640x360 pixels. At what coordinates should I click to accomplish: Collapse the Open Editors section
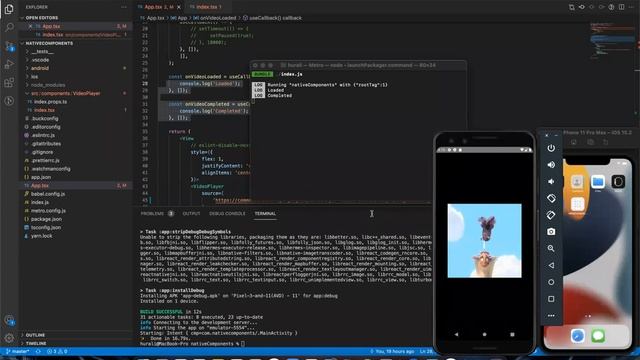42,18
